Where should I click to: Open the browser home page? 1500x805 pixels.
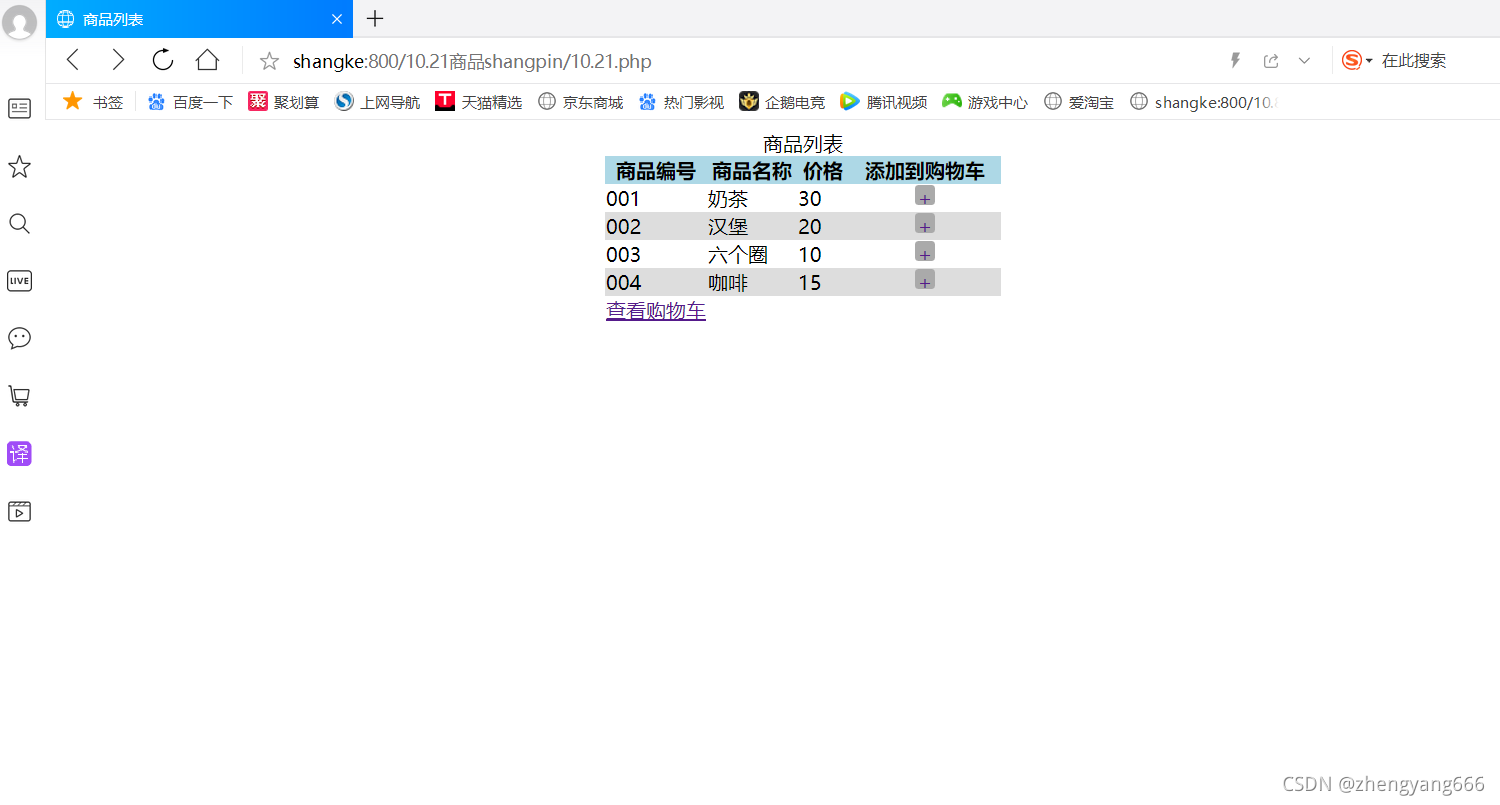(x=207, y=60)
